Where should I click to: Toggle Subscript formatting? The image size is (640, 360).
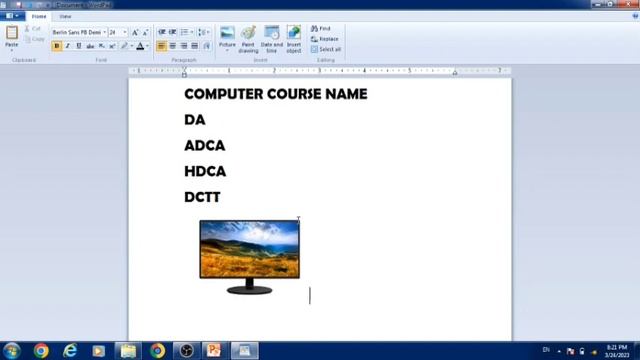[102, 46]
